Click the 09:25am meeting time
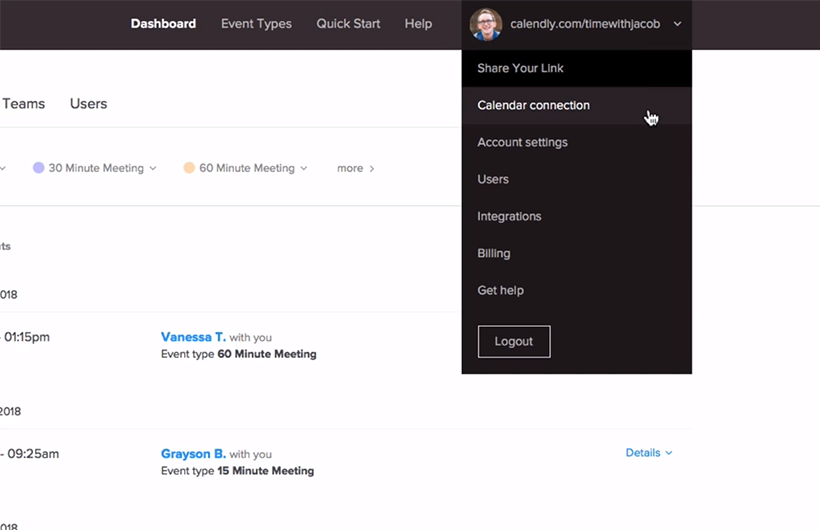The height and width of the screenshot is (530, 820). pyautogui.click(x=33, y=454)
